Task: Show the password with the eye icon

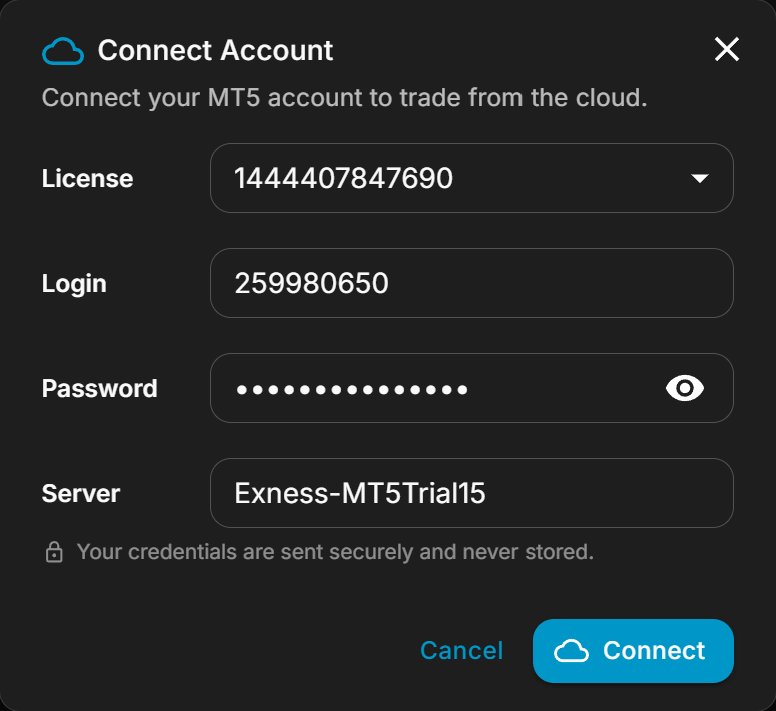Action: click(685, 388)
